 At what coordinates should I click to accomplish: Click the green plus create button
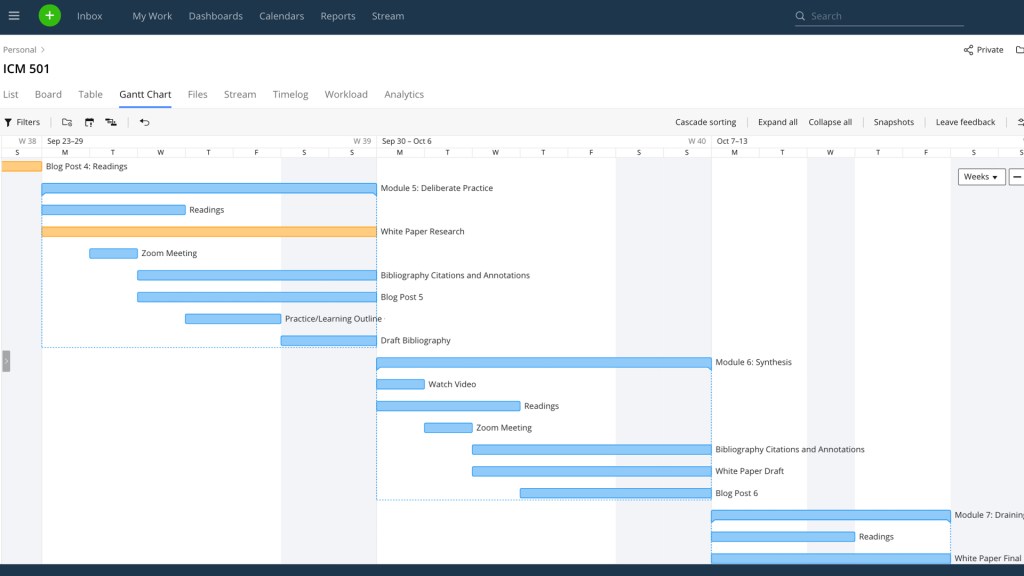click(50, 16)
